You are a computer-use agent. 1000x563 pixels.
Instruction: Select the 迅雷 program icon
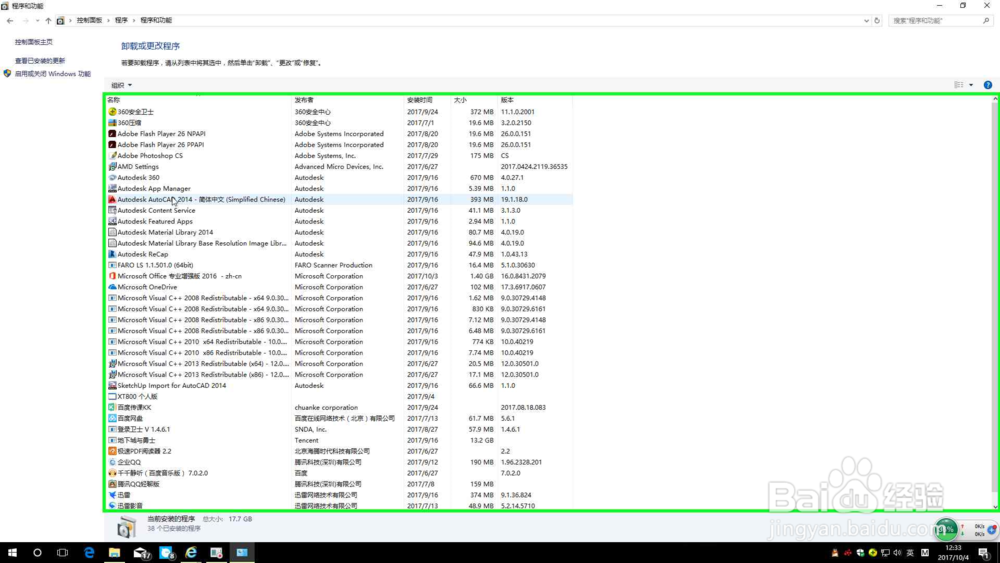[112, 495]
